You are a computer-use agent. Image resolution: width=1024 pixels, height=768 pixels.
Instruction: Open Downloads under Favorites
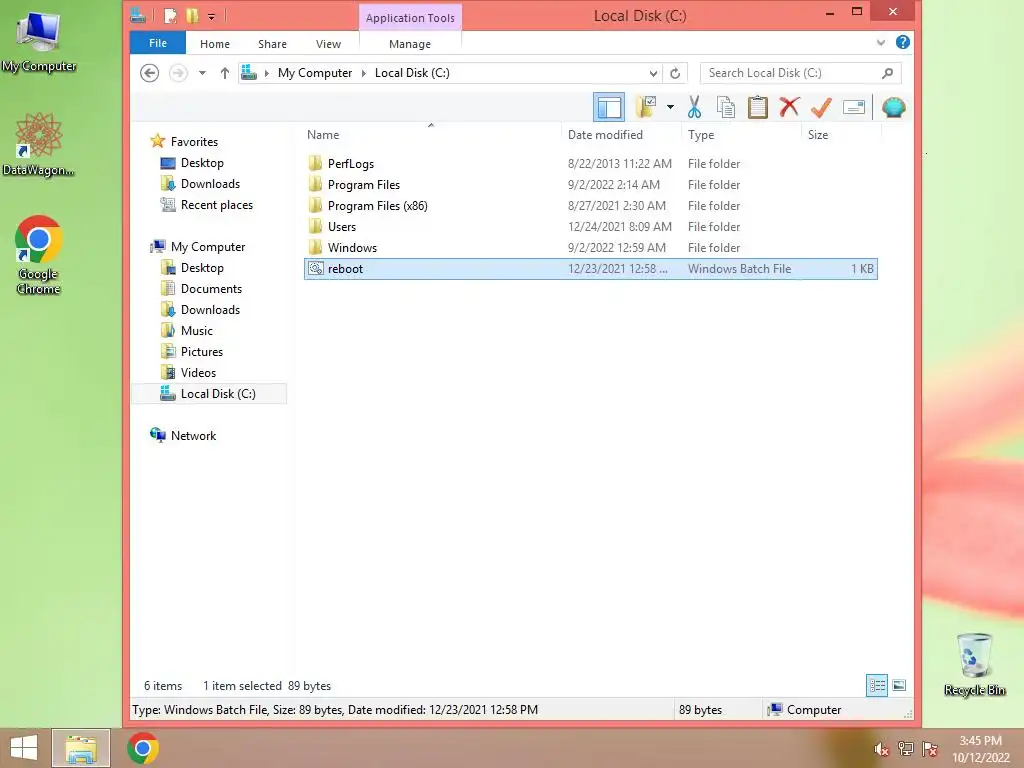click(210, 184)
